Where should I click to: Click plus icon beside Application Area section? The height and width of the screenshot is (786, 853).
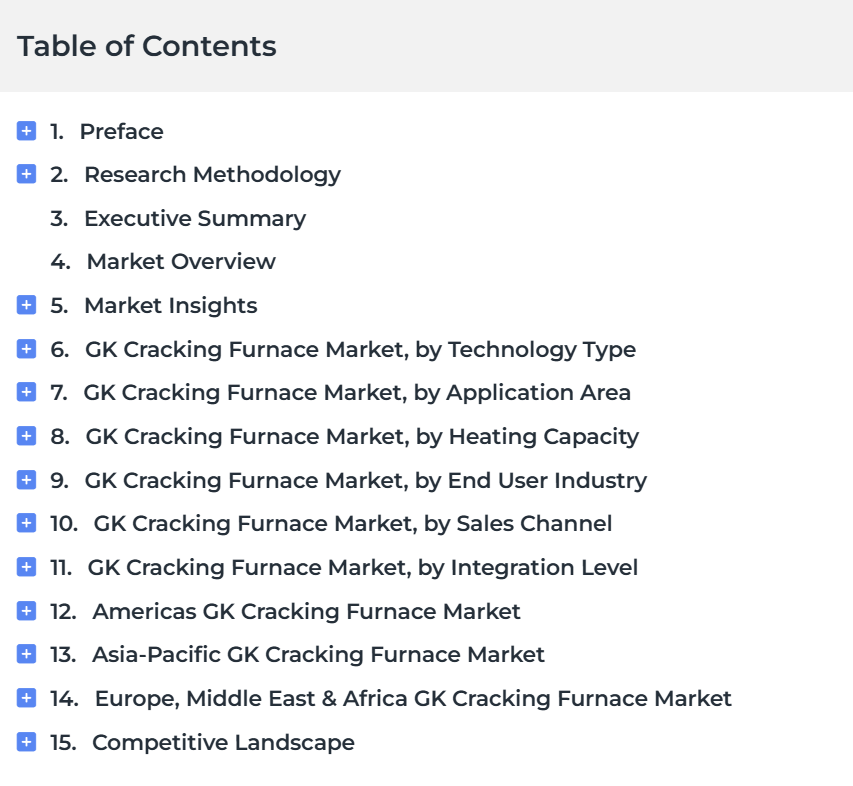pyautogui.click(x=26, y=392)
